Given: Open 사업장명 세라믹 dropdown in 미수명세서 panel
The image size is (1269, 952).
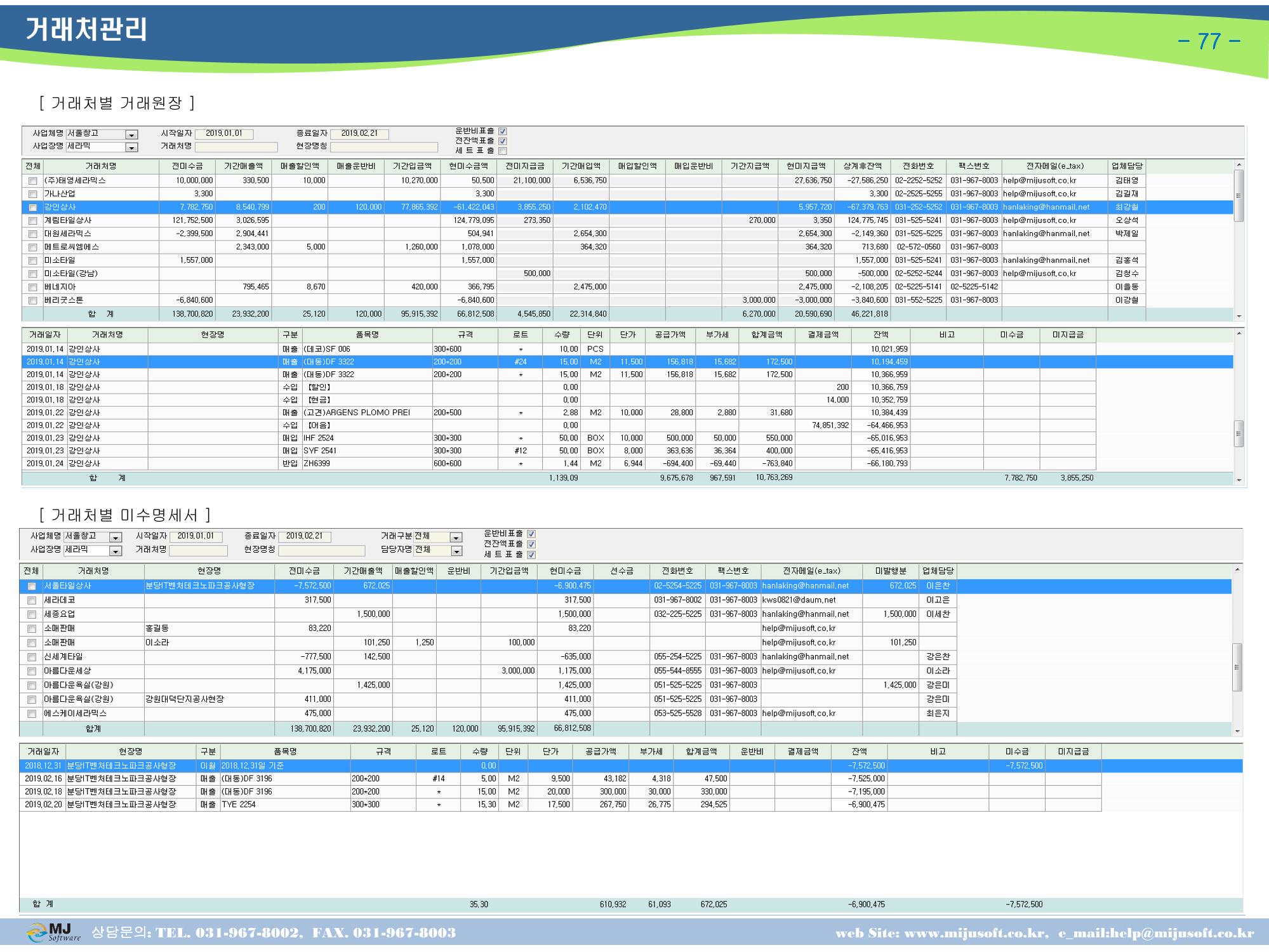Looking at the screenshot, I should (115, 551).
